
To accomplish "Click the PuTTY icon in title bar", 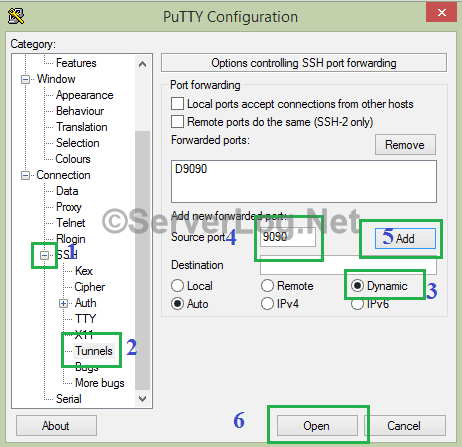I will coord(16,16).
